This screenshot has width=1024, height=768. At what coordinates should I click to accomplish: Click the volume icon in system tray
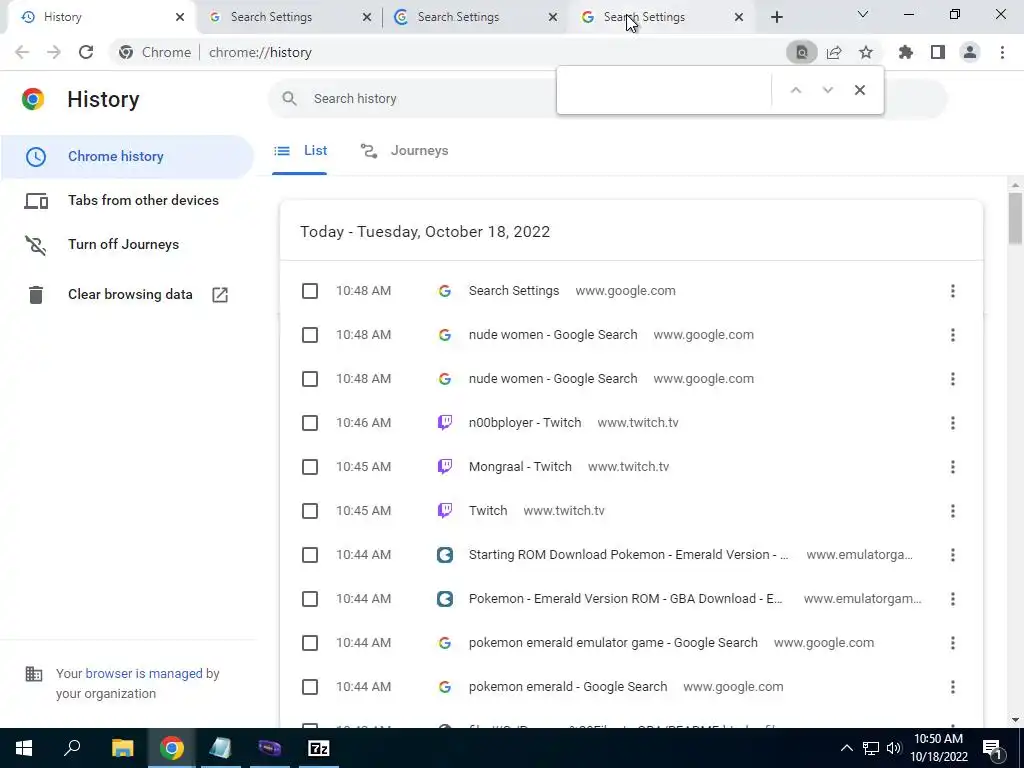pyautogui.click(x=893, y=748)
